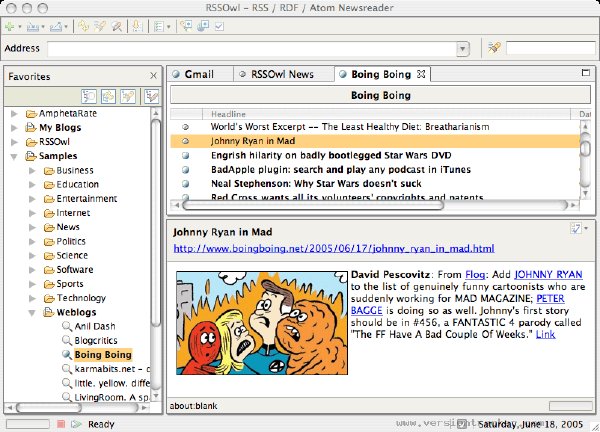The height and width of the screenshot is (432, 600).
Task: Open the Address history dropdown
Action: pos(463,49)
